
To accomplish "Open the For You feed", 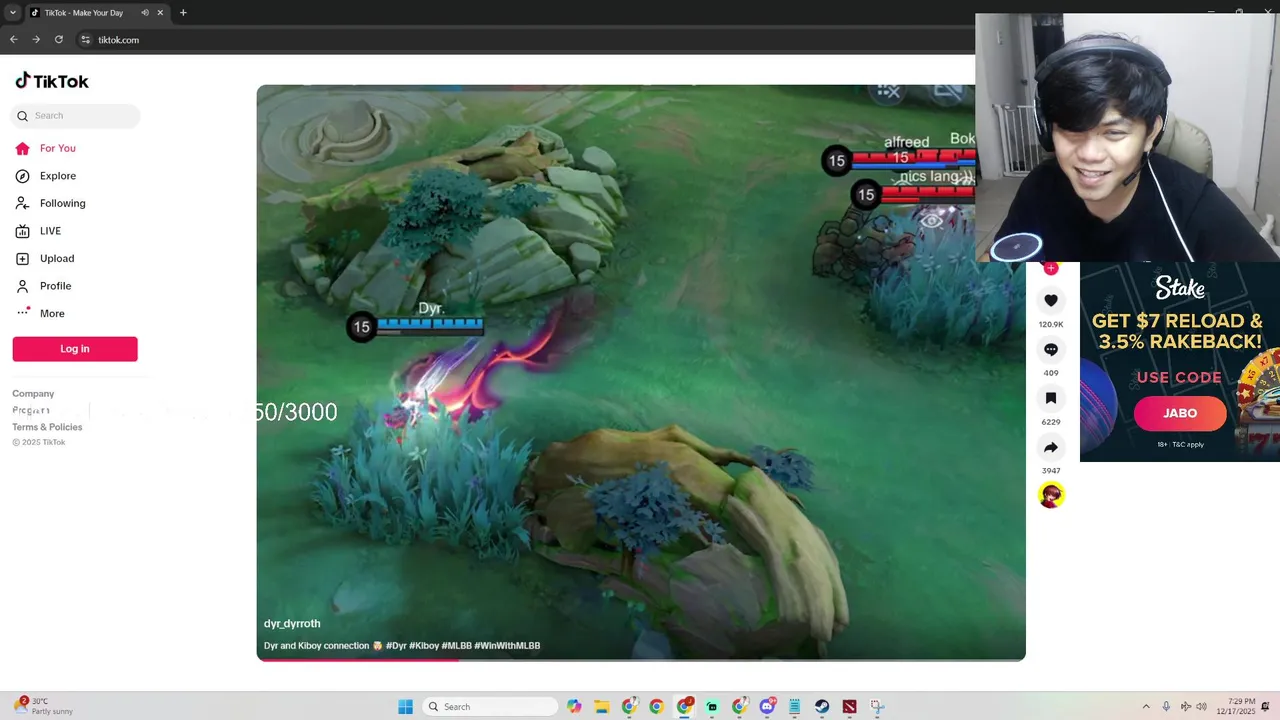I will pyautogui.click(x=46, y=148).
